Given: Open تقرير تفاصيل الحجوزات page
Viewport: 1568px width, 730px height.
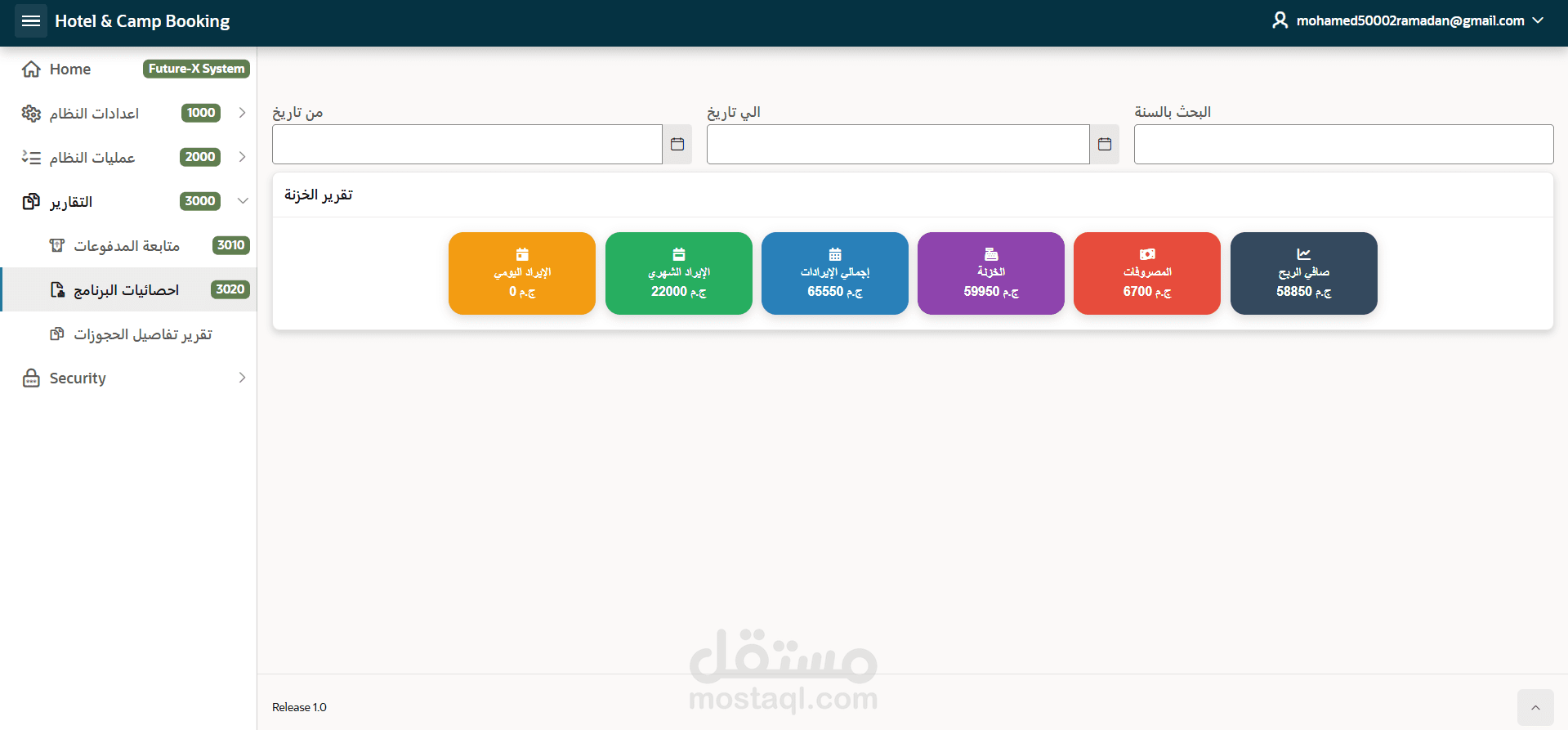Looking at the screenshot, I should [x=128, y=334].
